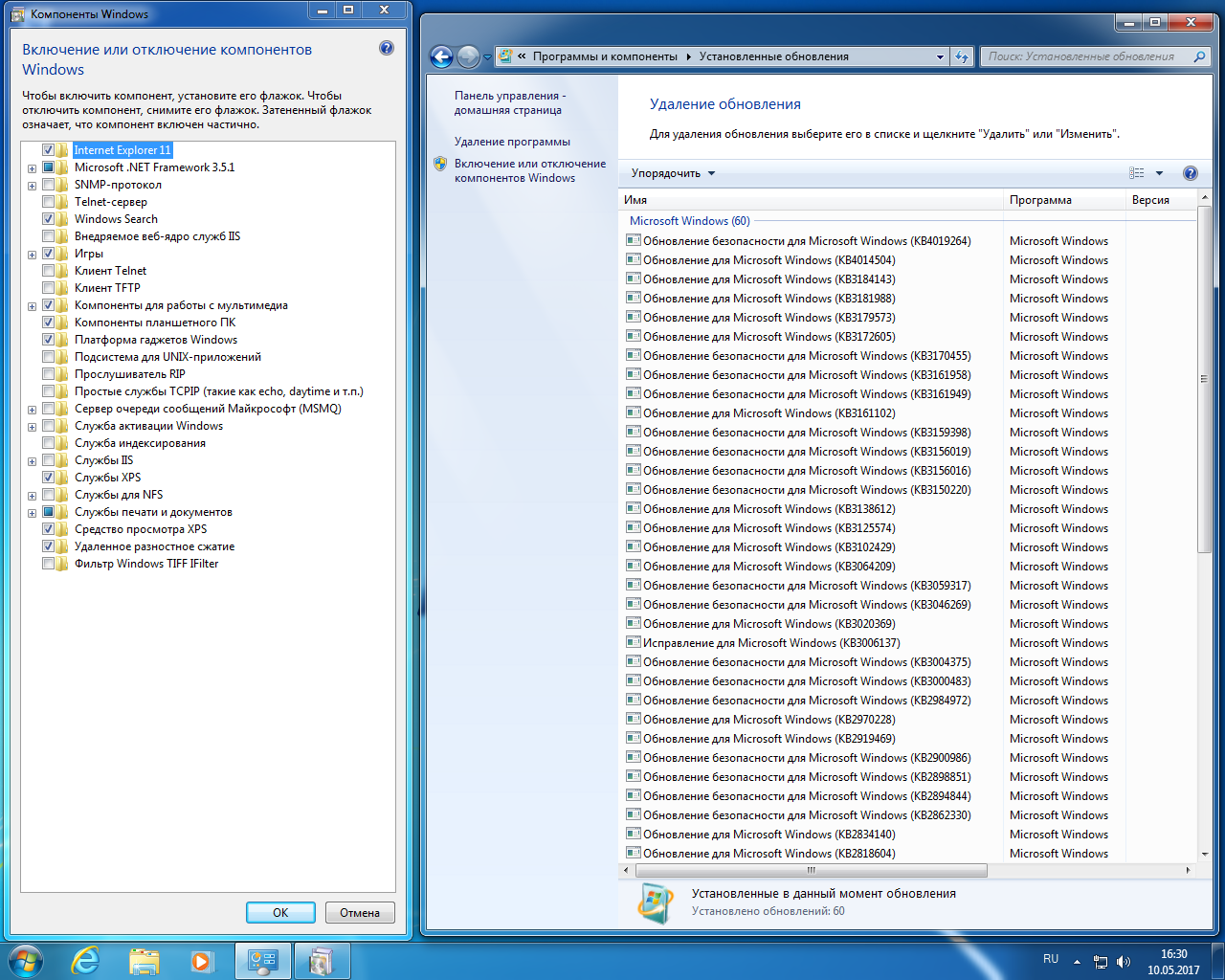Click the icon of update KB4019264
The width and height of the screenshot is (1225, 980).
click(633, 240)
